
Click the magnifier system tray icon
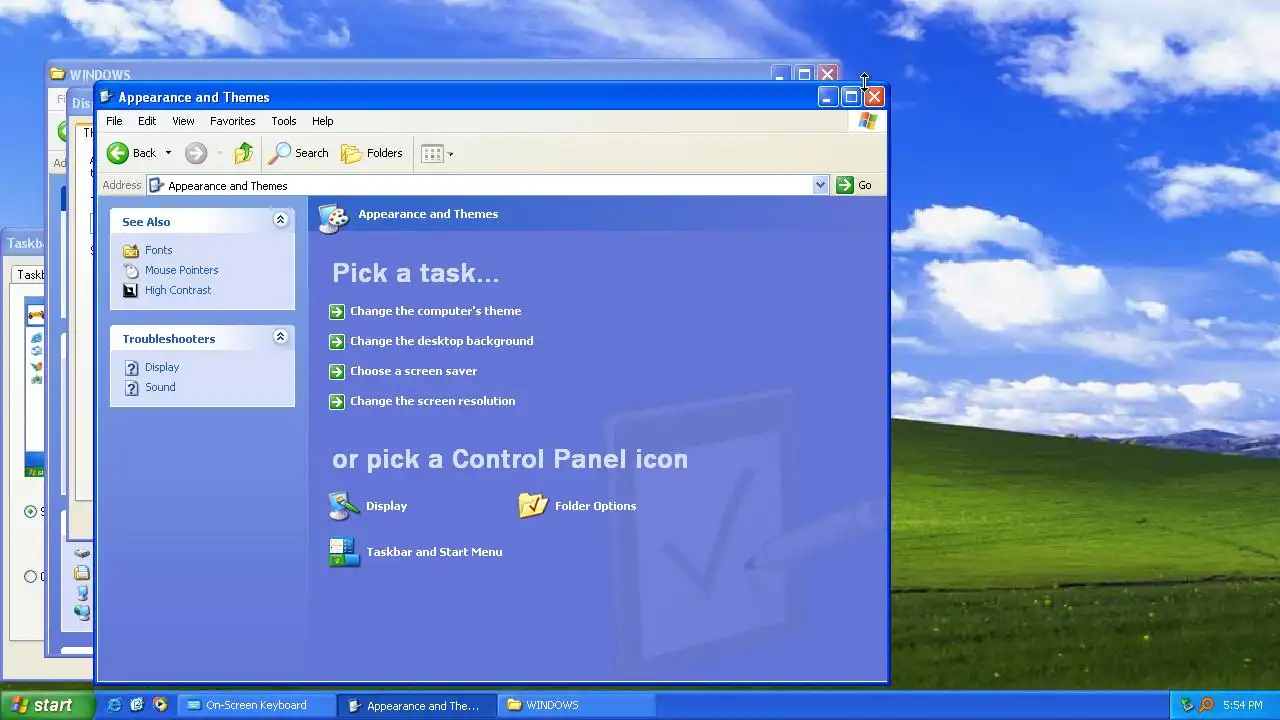(1206, 705)
